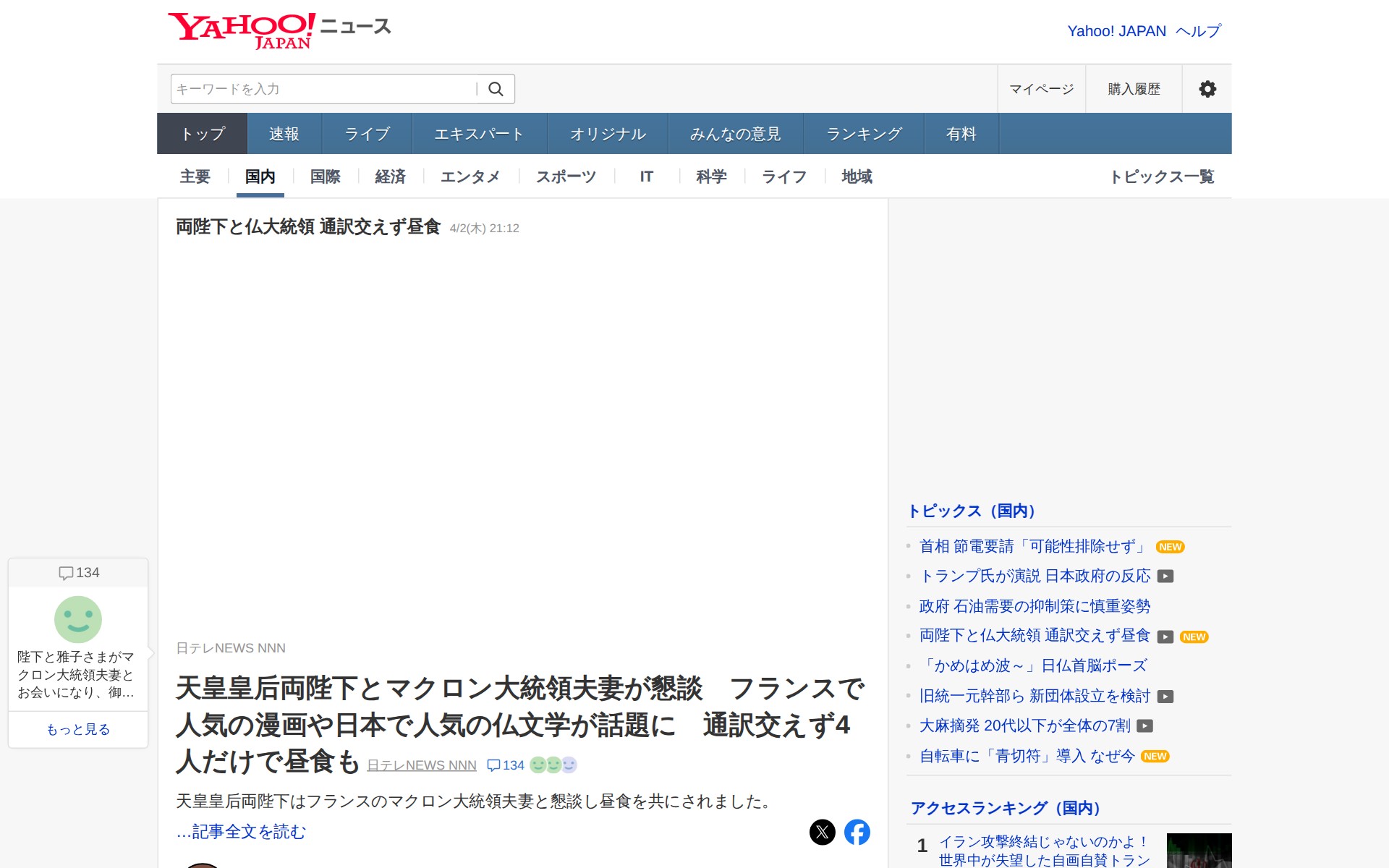Click the green smiley face reaction icon
The width and height of the screenshot is (1389, 868).
[78, 619]
